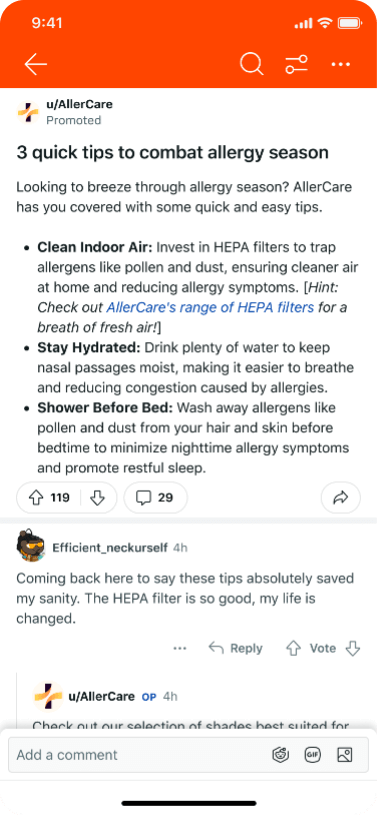Open AllerCare's range of HEPA filters link

tap(210, 307)
